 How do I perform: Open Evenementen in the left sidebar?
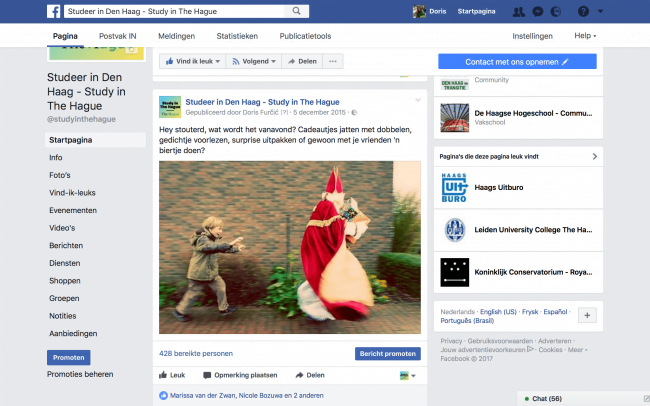click(x=73, y=210)
